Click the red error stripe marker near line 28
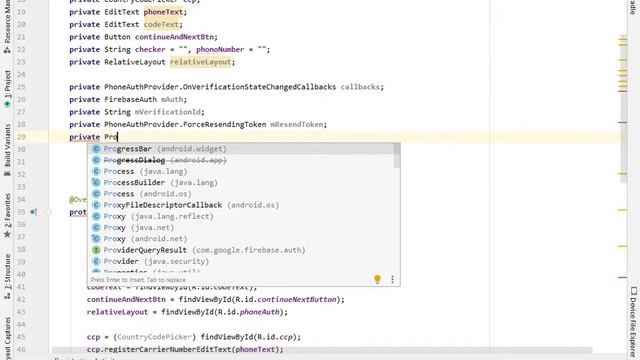640x360 pixels. point(622,122)
